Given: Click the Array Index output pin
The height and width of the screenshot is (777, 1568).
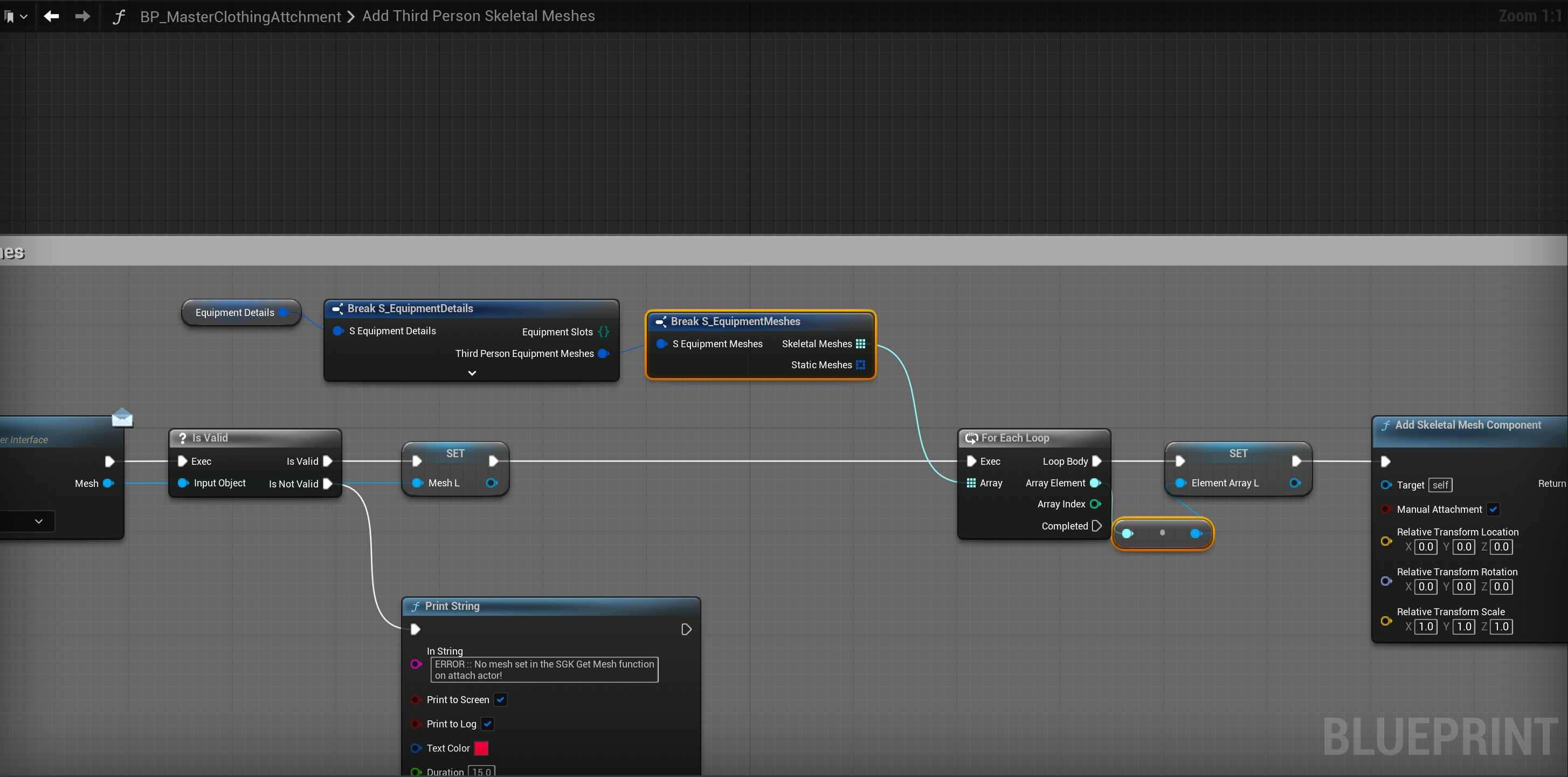Looking at the screenshot, I should coord(1095,504).
